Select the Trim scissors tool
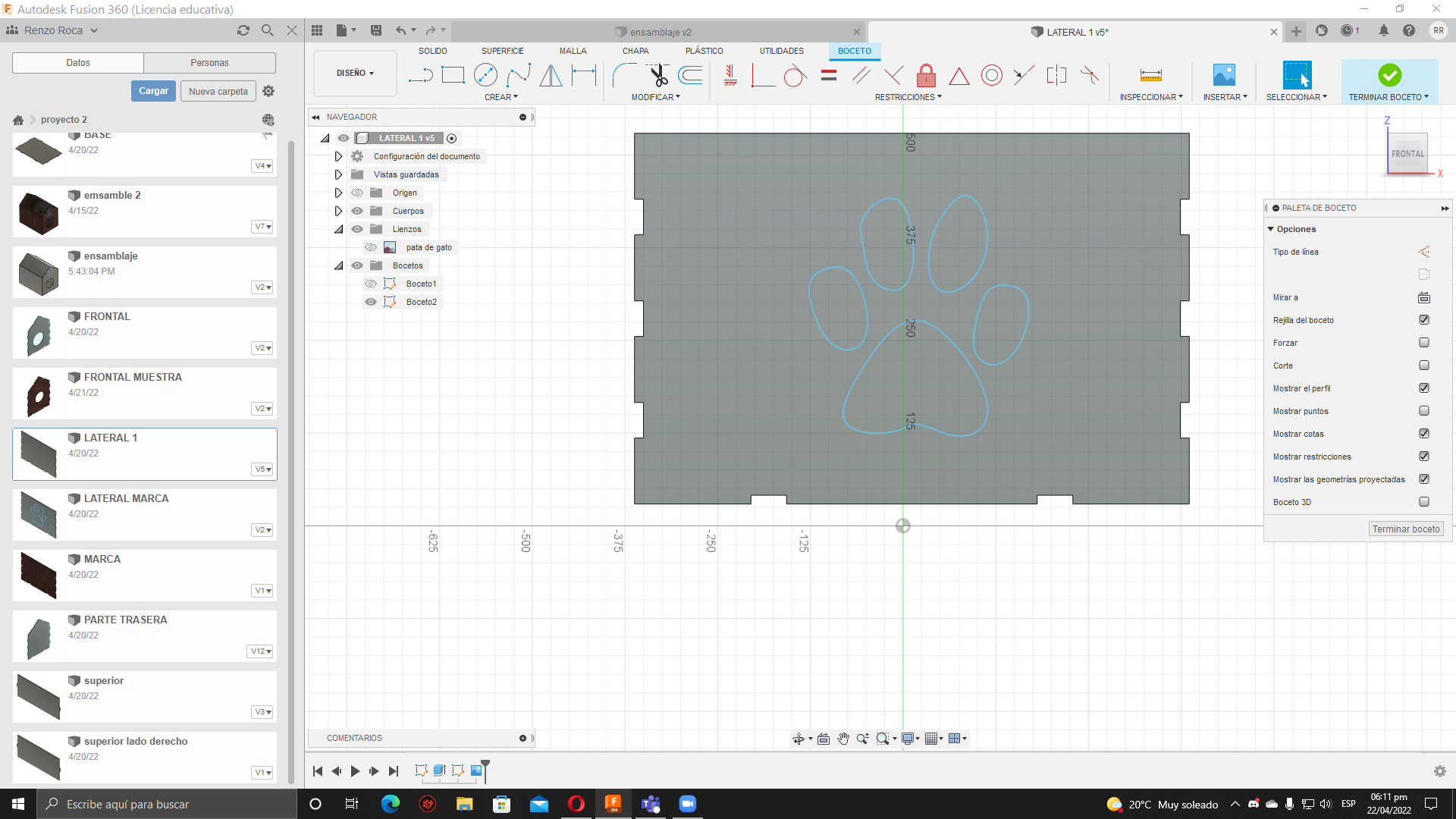This screenshot has height=819, width=1456. tap(657, 75)
